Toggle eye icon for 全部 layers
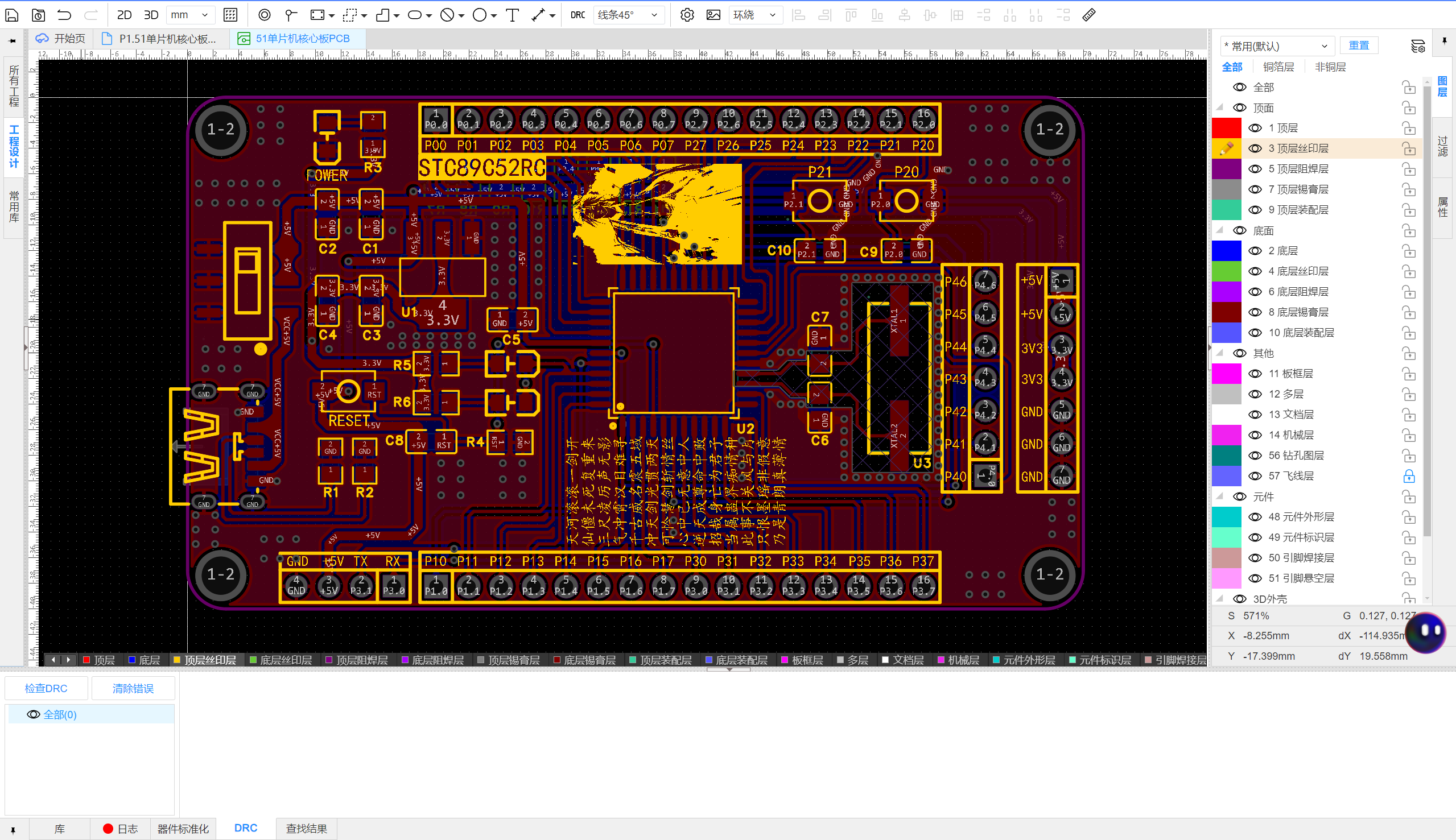1456x840 pixels. [x=1240, y=87]
